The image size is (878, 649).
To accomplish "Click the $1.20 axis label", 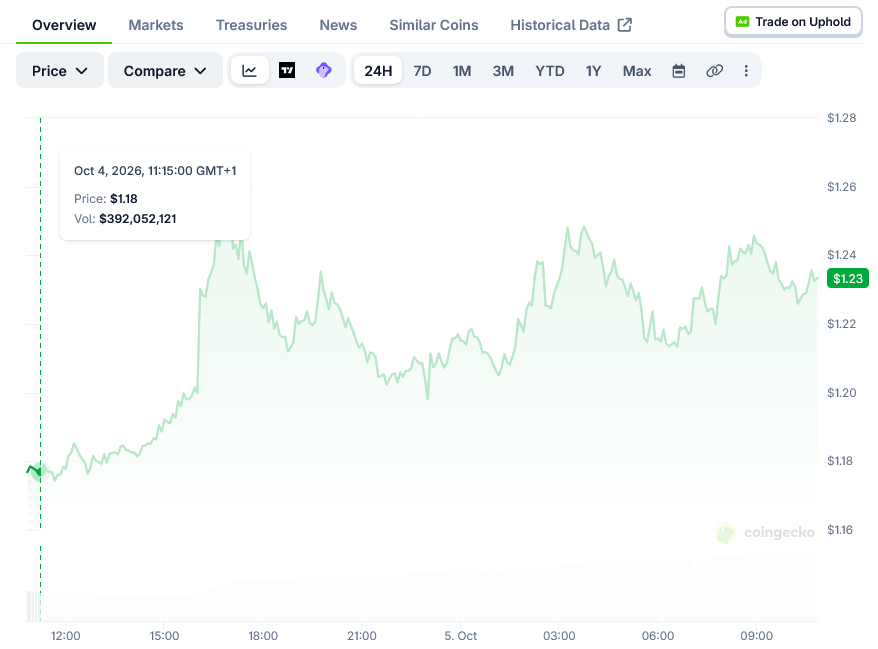I will click(842, 393).
